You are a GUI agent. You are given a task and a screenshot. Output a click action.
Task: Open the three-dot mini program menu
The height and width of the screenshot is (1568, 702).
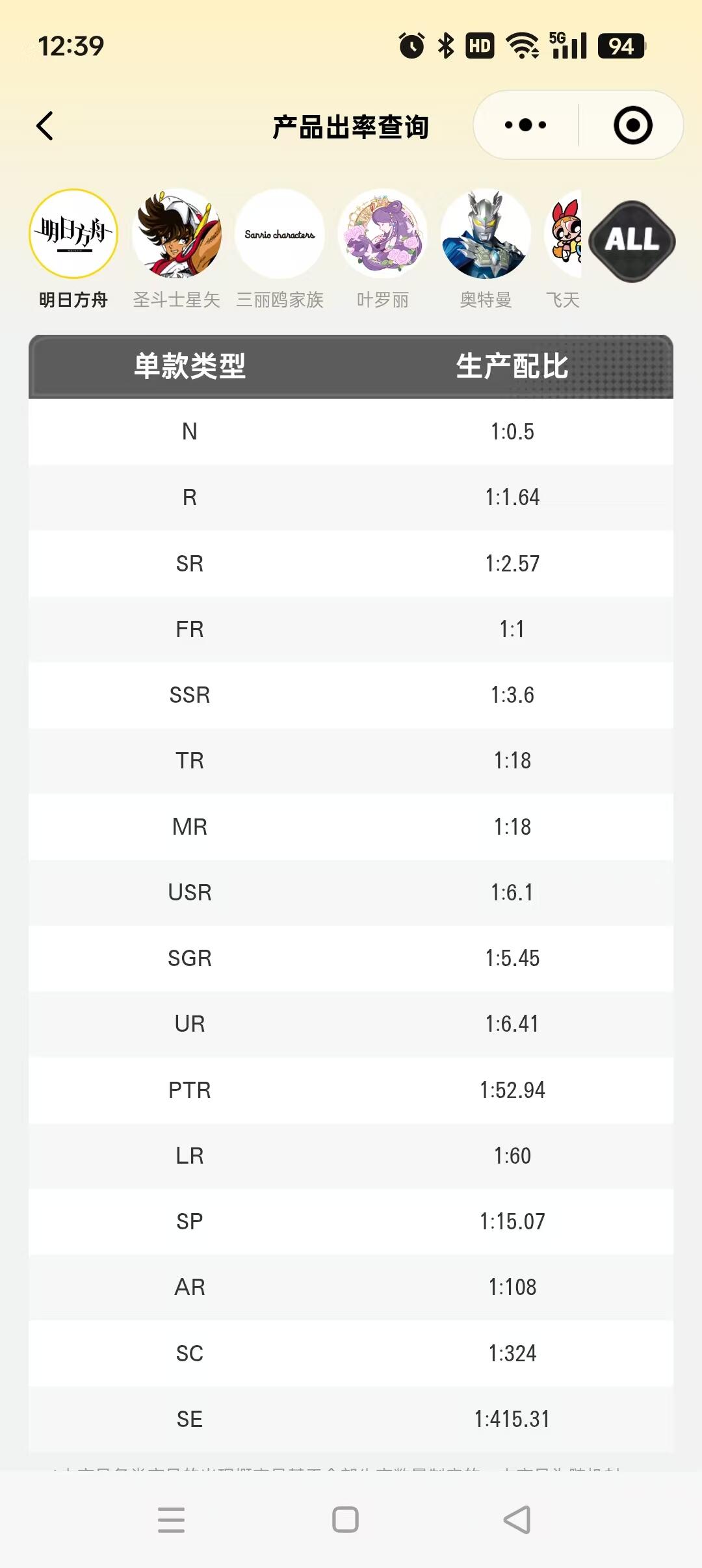[x=526, y=125]
